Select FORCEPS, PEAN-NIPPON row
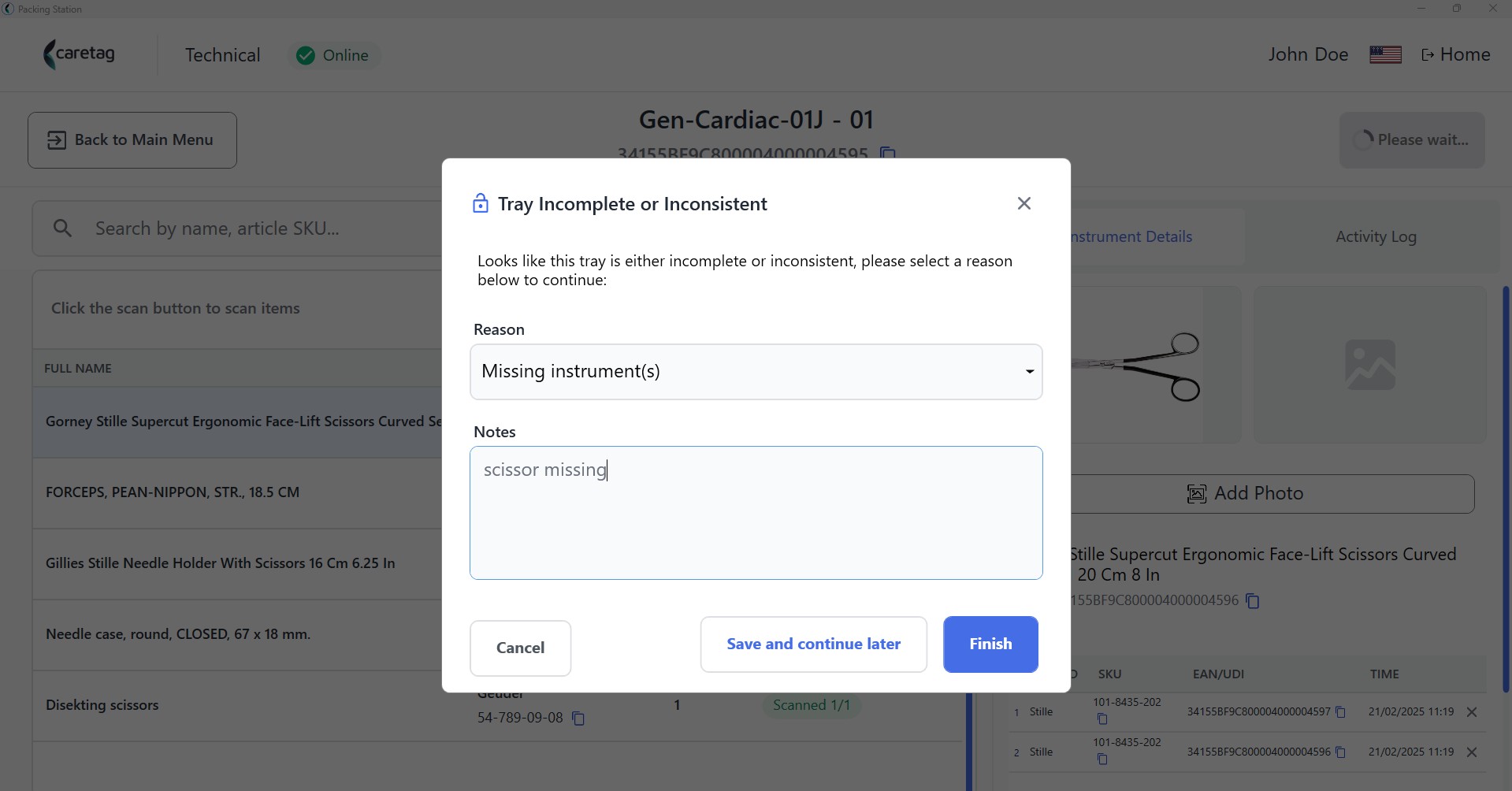The height and width of the screenshot is (791, 1512). (236, 493)
